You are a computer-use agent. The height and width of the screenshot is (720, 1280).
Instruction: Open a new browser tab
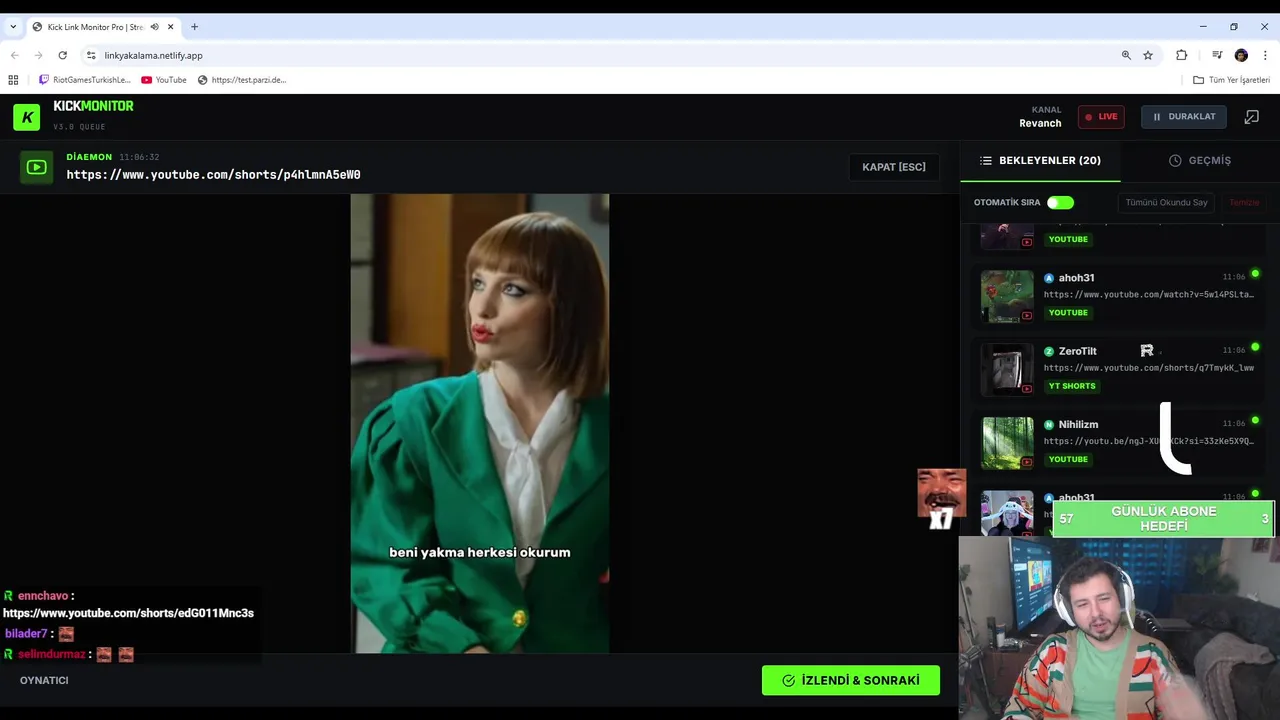tap(194, 27)
